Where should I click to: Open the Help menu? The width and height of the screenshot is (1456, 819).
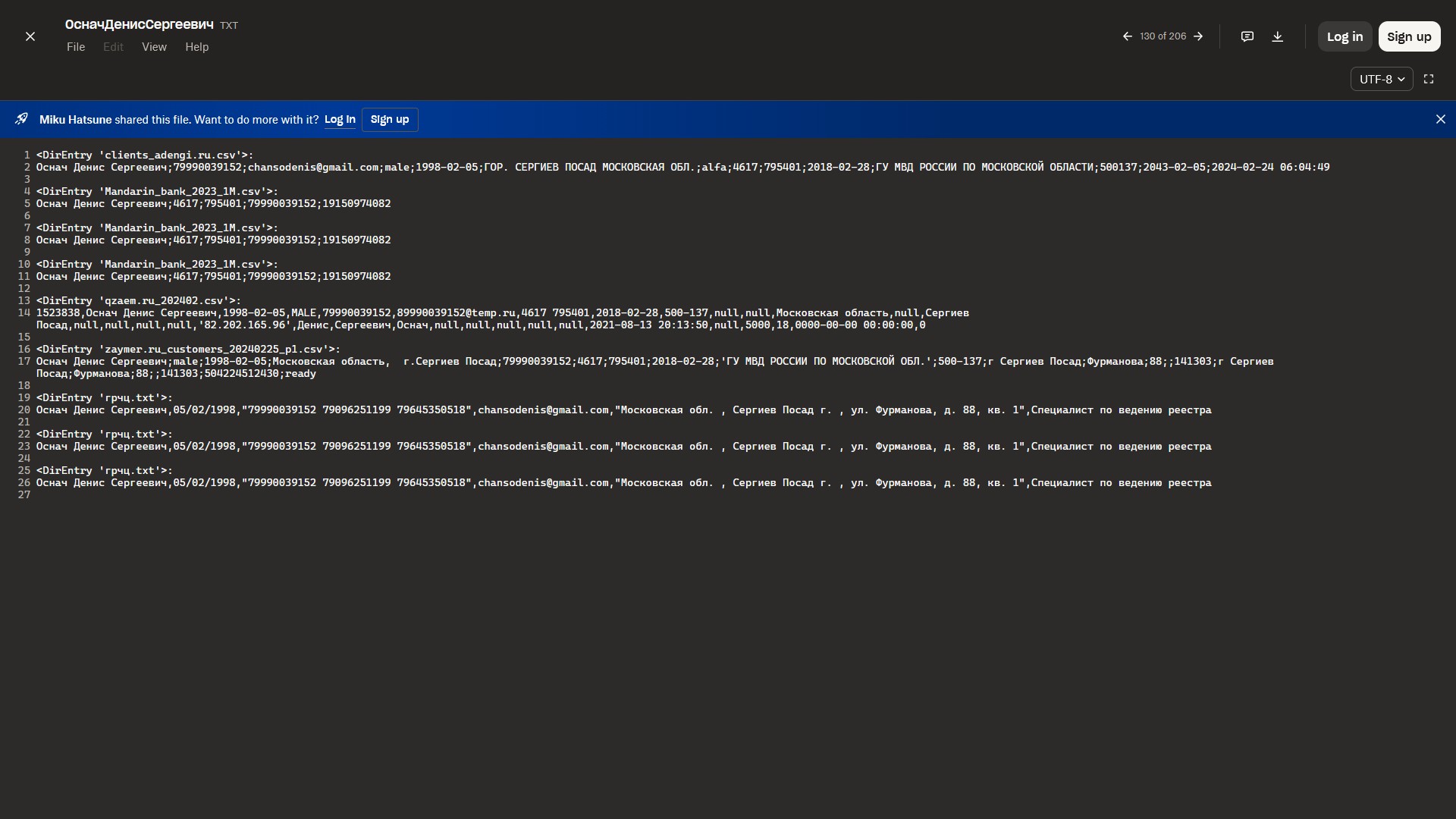pyautogui.click(x=196, y=47)
